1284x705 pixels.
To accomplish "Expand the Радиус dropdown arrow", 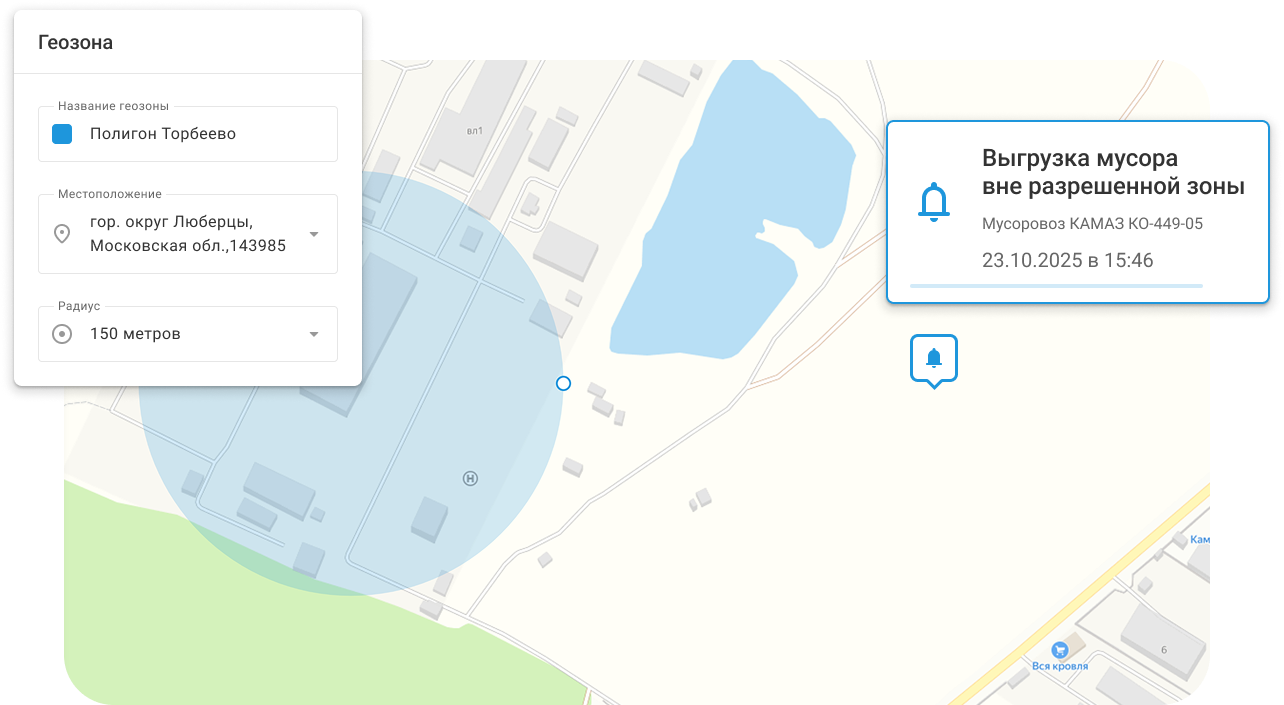I will point(314,334).
